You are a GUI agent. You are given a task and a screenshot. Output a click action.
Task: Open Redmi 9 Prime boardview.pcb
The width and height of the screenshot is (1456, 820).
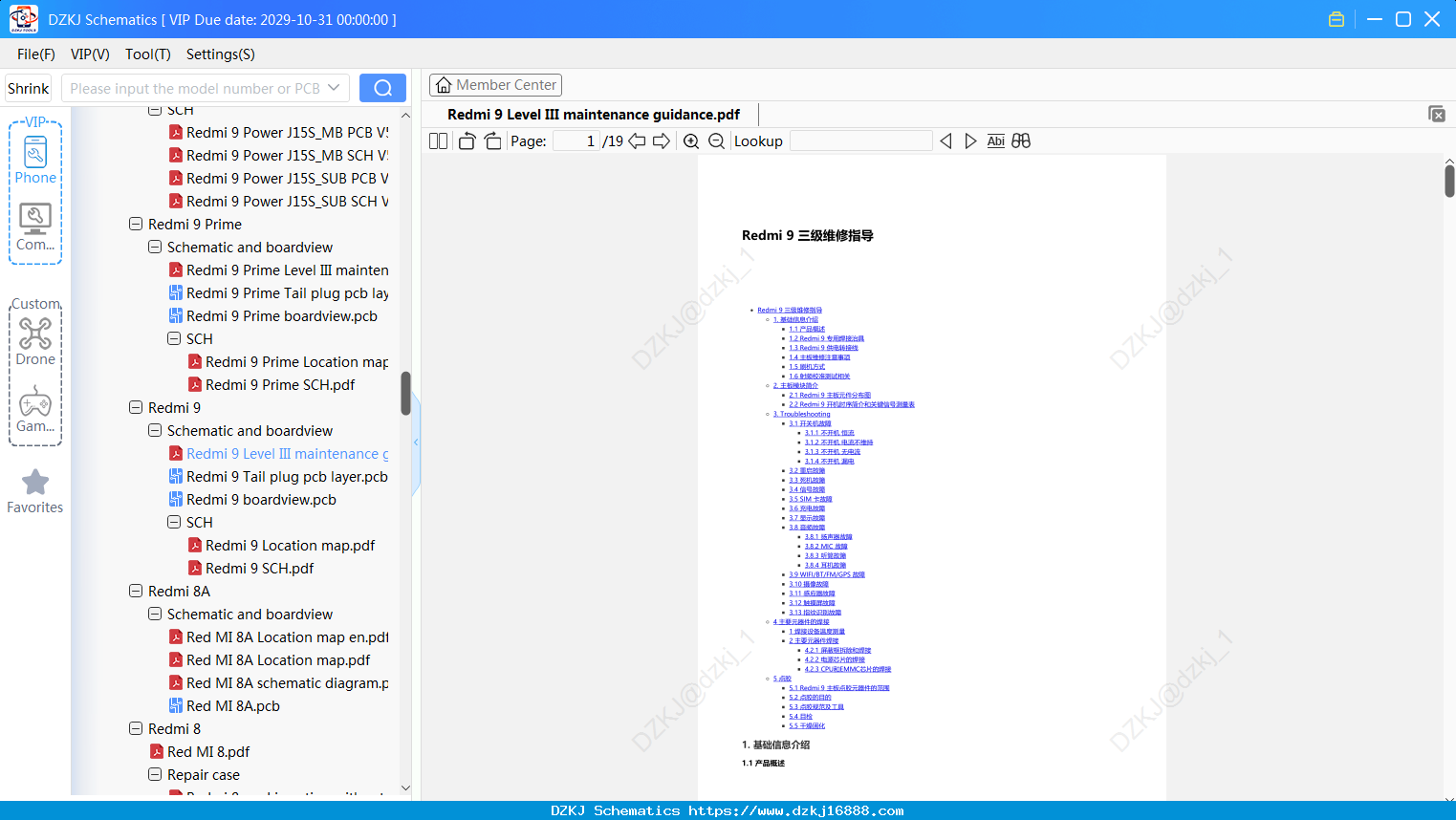point(282,315)
